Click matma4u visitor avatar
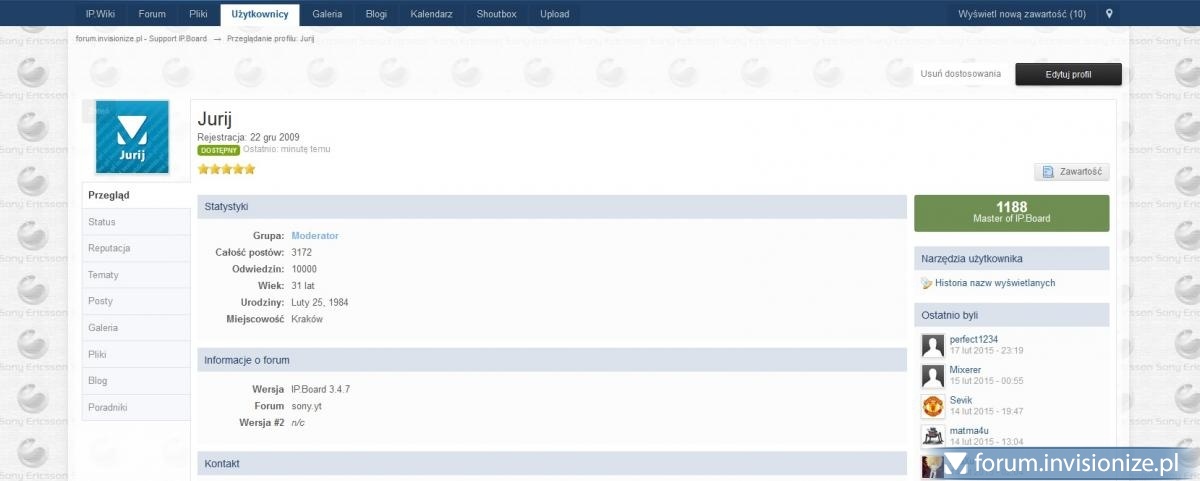This screenshot has width=1200, height=481. [932, 436]
